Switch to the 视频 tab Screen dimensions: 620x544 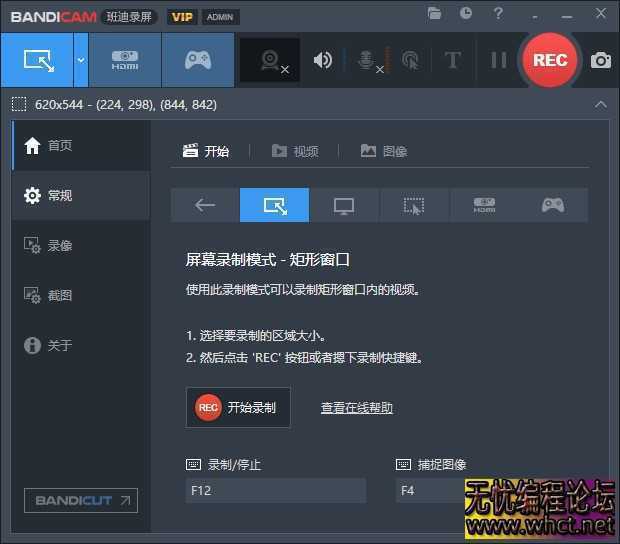295,151
